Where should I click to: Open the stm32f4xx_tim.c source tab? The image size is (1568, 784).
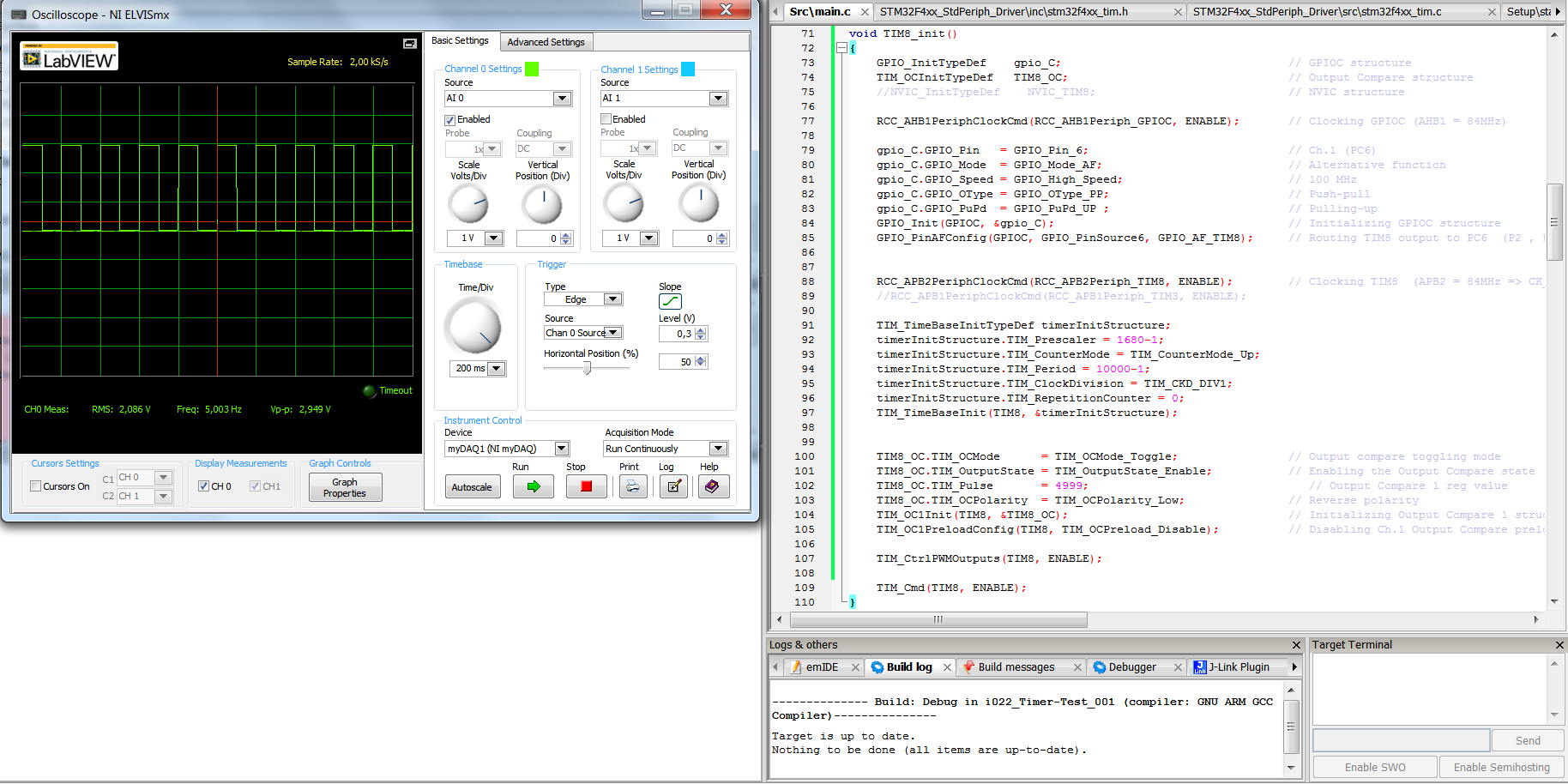[x=1317, y=12]
